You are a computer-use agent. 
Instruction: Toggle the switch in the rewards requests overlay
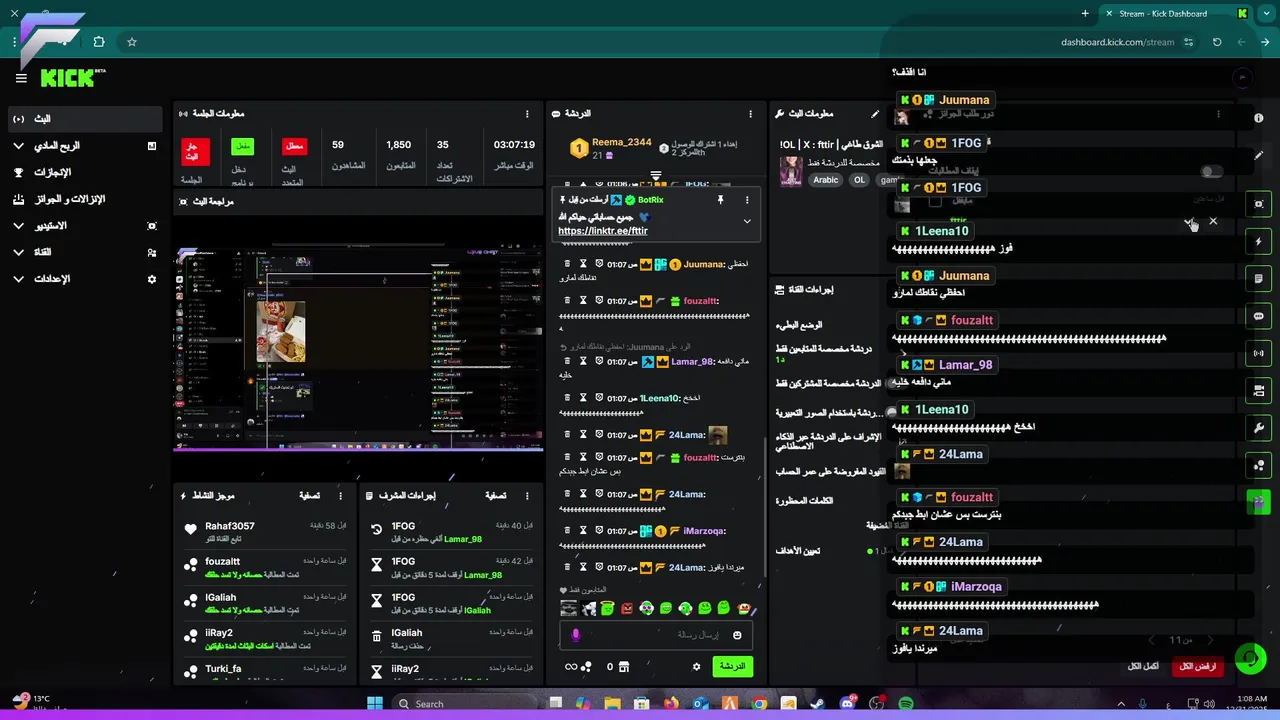tap(1211, 171)
